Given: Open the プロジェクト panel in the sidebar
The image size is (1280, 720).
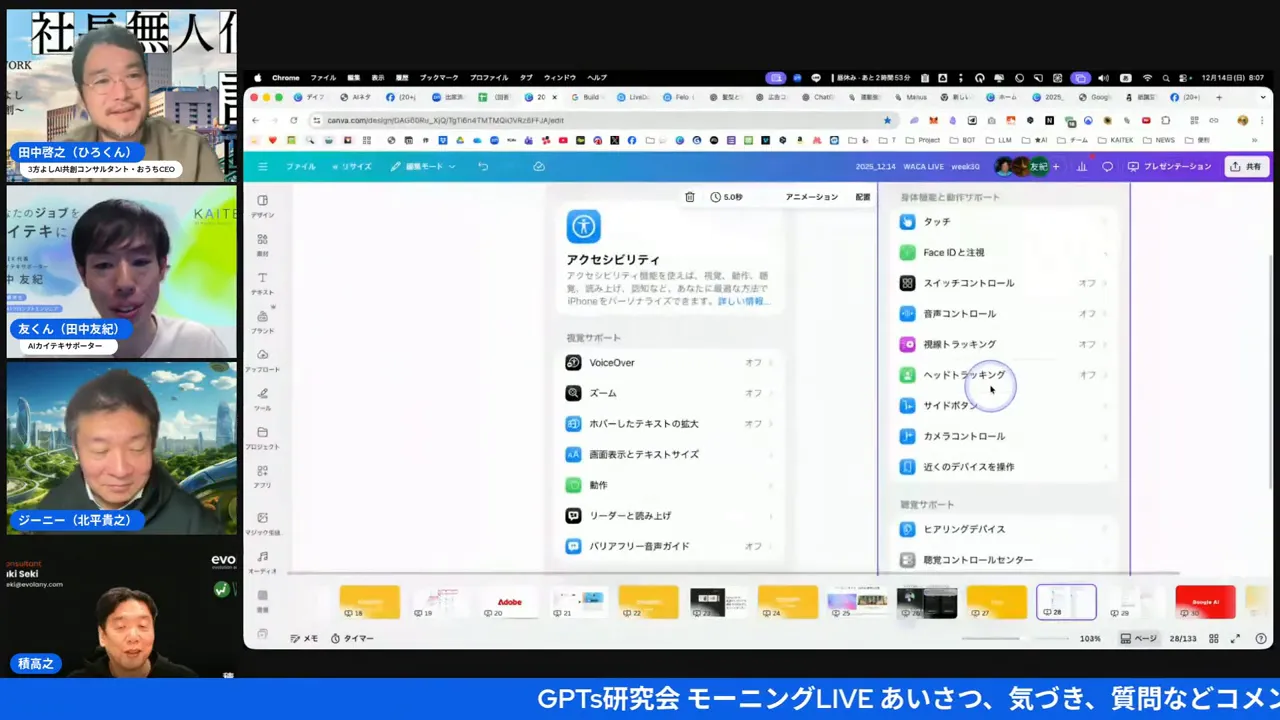Looking at the screenshot, I should coord(262,440).
